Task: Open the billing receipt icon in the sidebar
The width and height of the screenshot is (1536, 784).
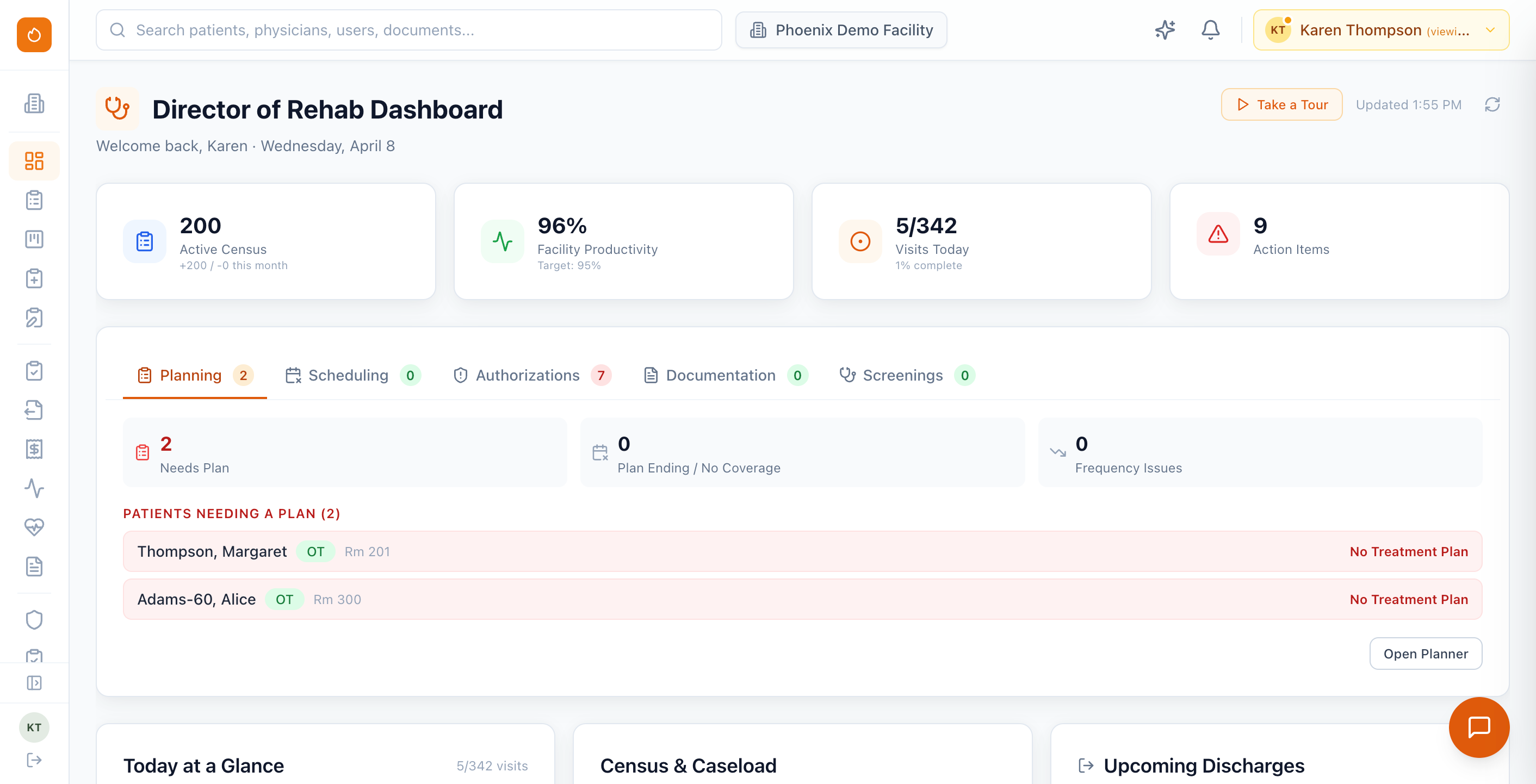Action: pos(34,449)
